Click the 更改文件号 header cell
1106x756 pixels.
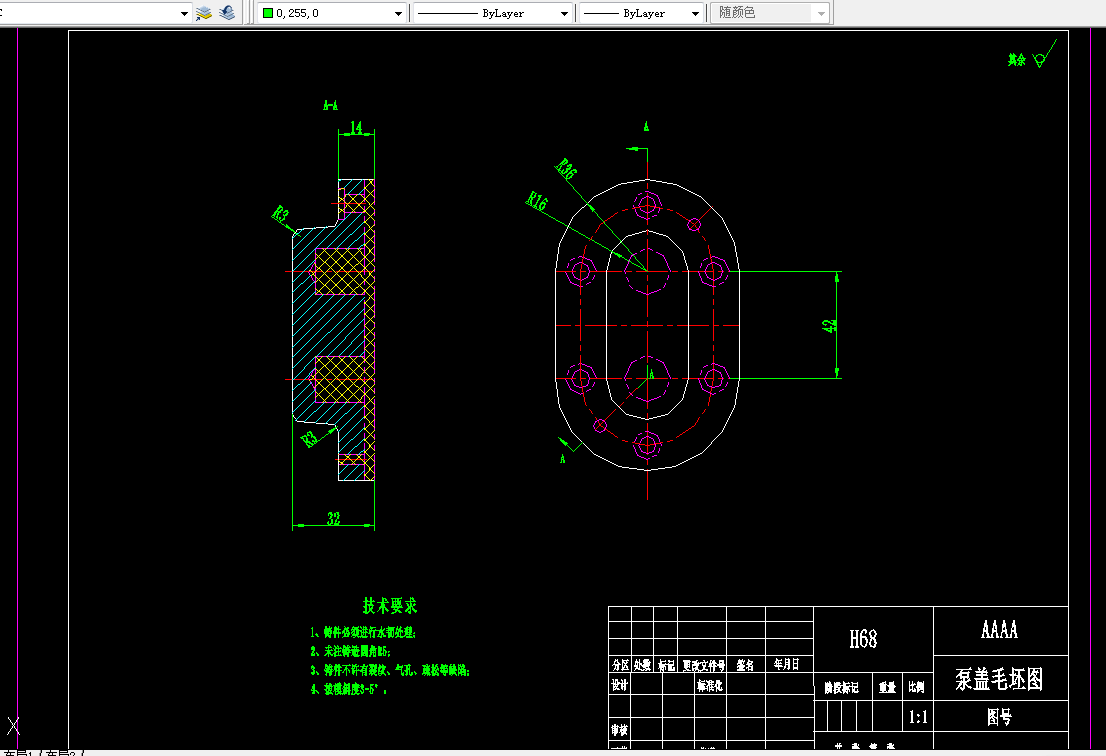point(703,666)
